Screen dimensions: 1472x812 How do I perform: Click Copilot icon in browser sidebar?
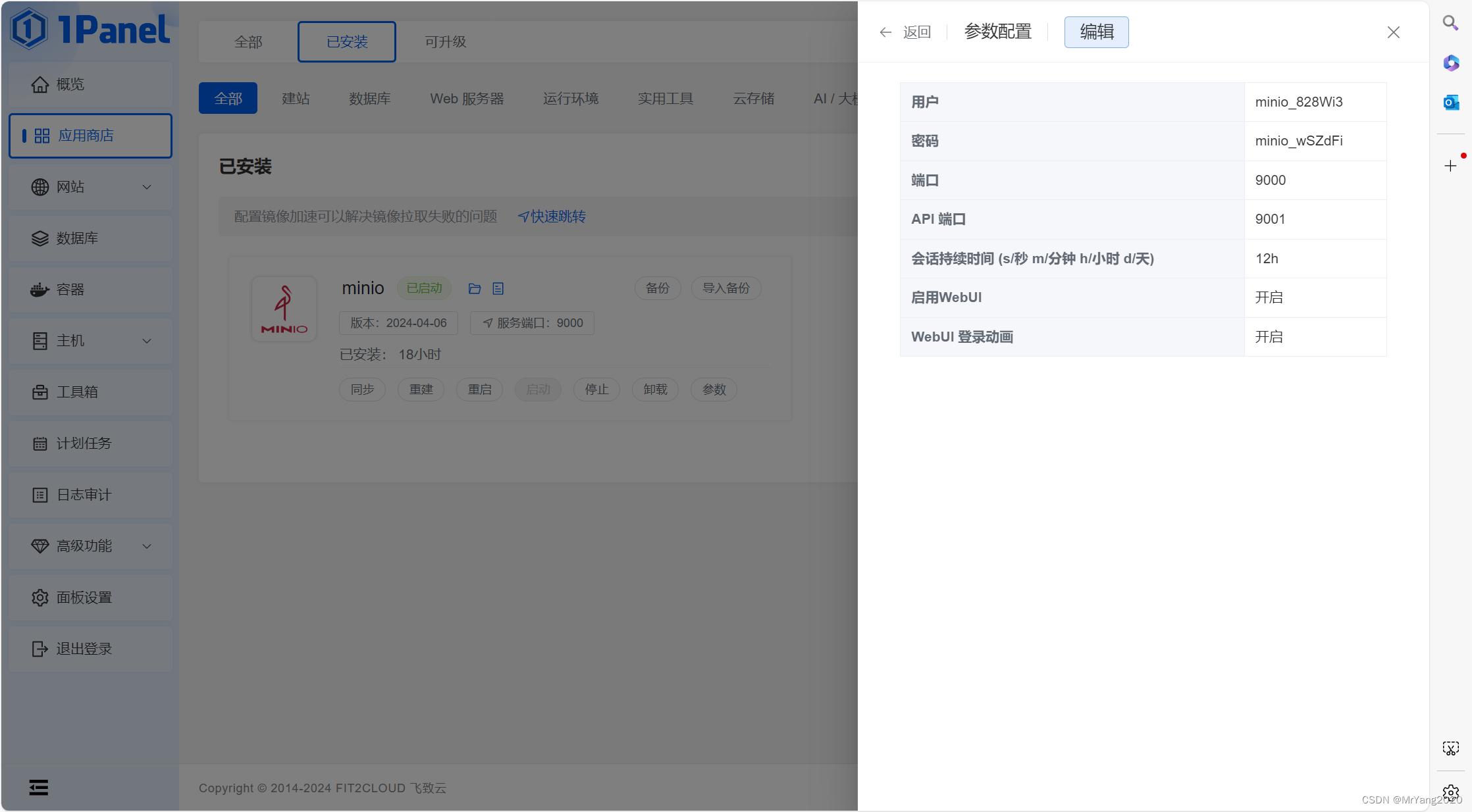click(x=1450, y=63)
